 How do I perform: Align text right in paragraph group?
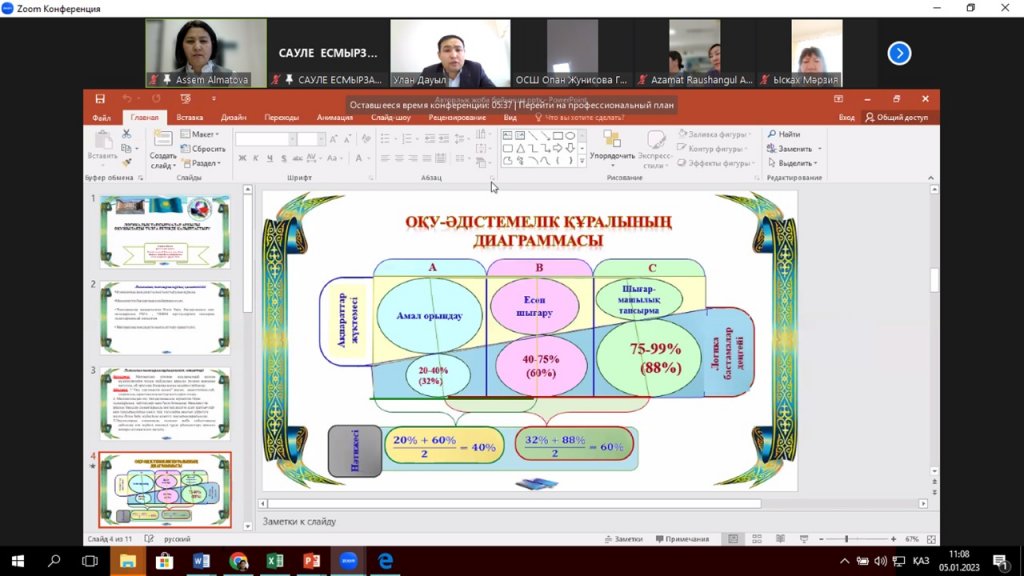coord(413,158)
